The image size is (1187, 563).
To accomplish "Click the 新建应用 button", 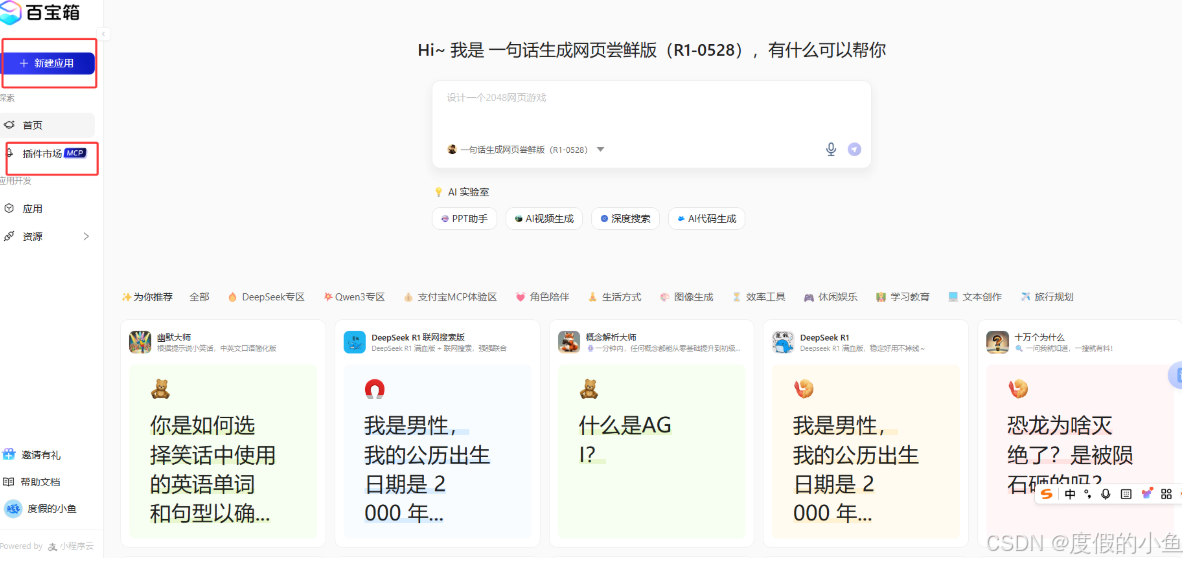I will coord(47,64).
